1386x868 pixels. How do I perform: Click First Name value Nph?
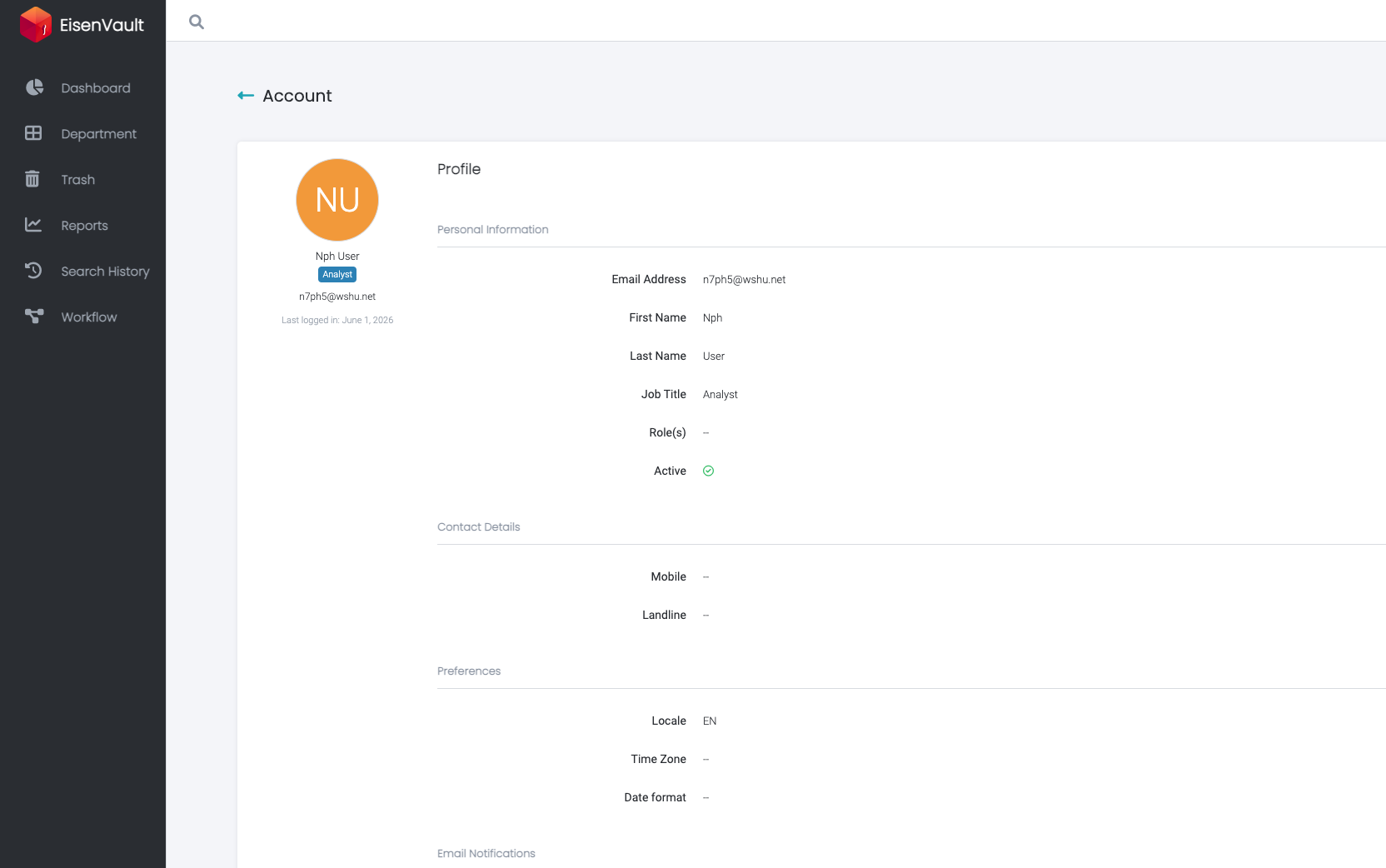click(713, 318)
